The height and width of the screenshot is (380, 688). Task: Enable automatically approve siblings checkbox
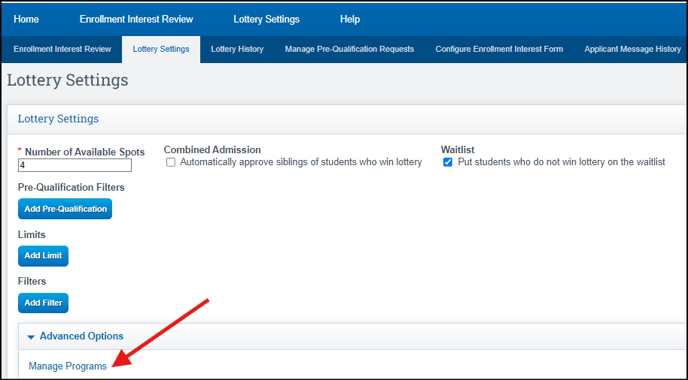171,162
